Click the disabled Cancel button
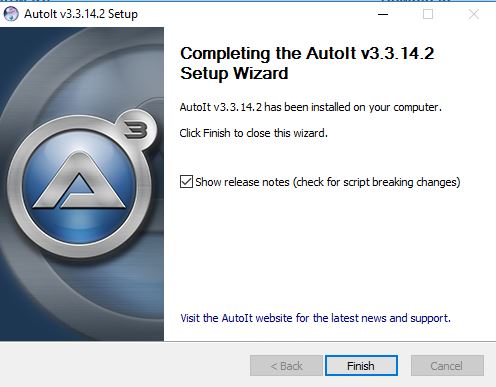Viewport: 496px width, 387px height. click(x=447, y=366)
